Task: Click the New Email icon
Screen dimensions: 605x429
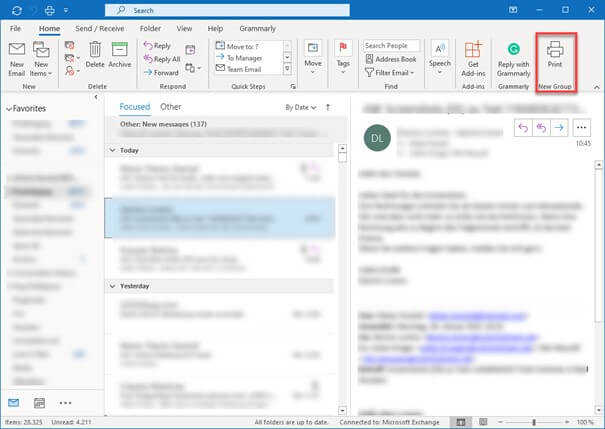Action: [x=17, y=59]
